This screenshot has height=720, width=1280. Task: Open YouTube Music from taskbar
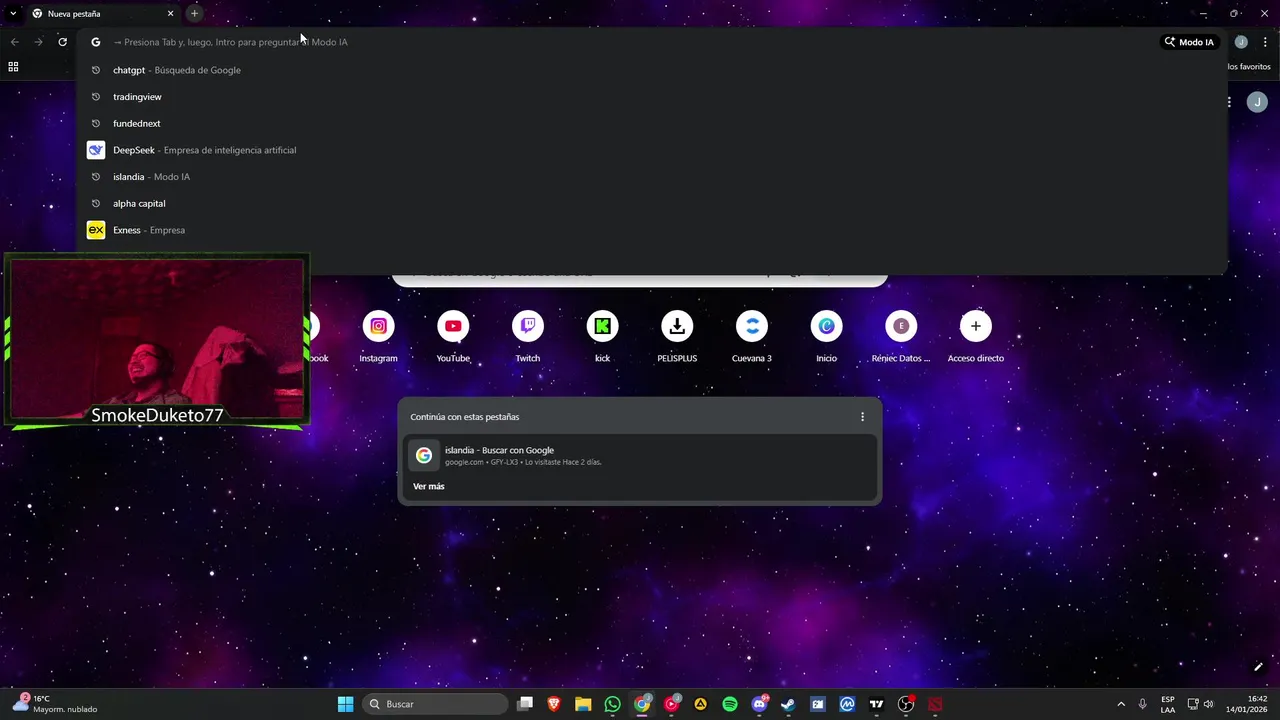(671, 704)
